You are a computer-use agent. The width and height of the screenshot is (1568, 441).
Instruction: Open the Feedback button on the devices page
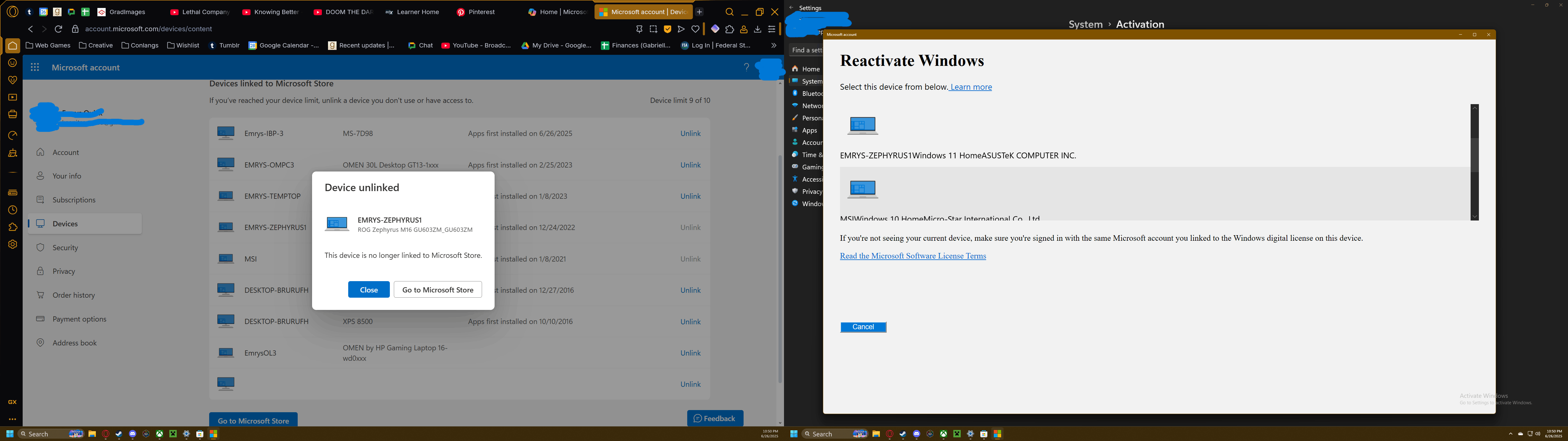tap(715, 418)
